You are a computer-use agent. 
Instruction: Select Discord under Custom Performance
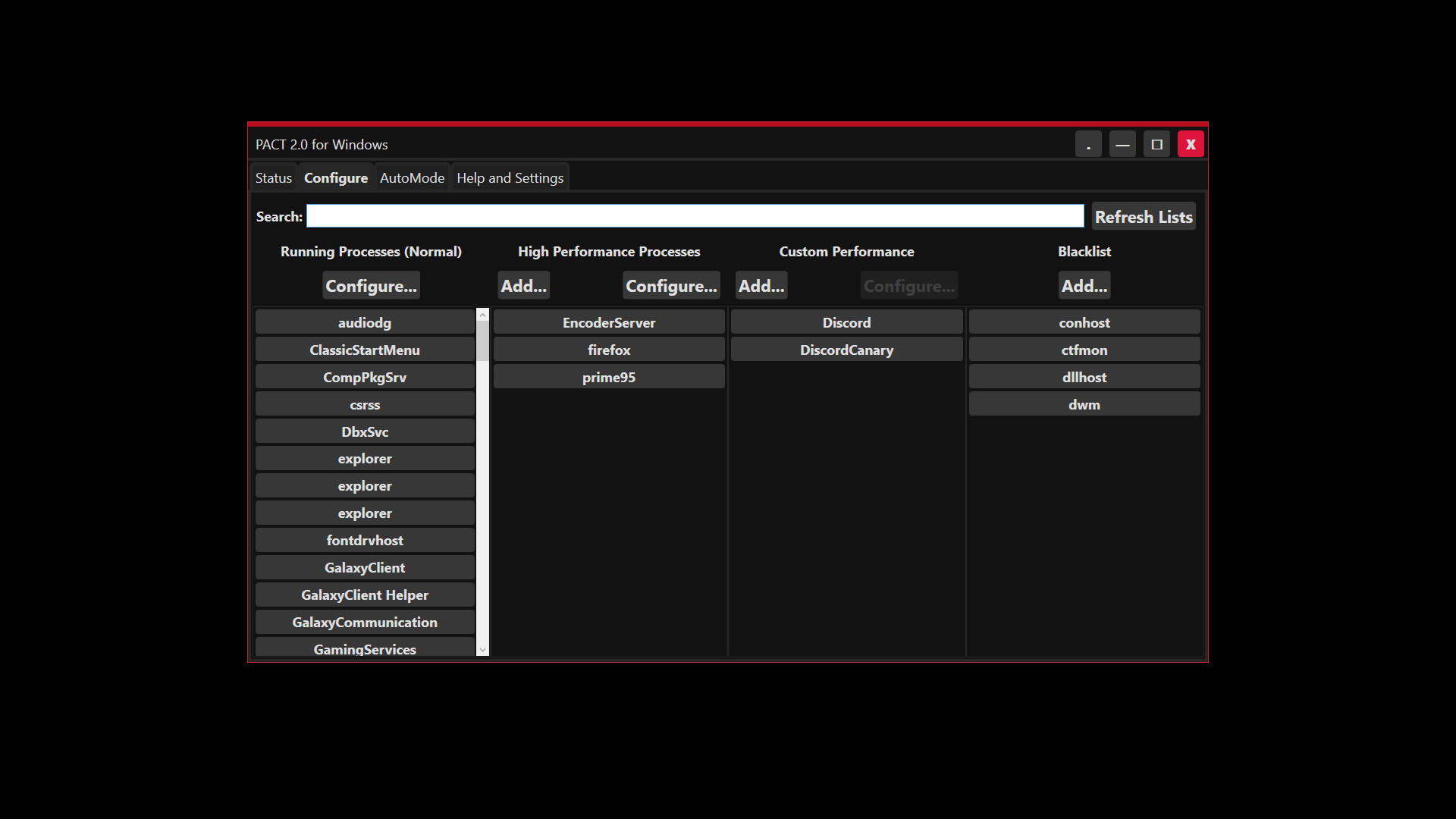[846, 322]
